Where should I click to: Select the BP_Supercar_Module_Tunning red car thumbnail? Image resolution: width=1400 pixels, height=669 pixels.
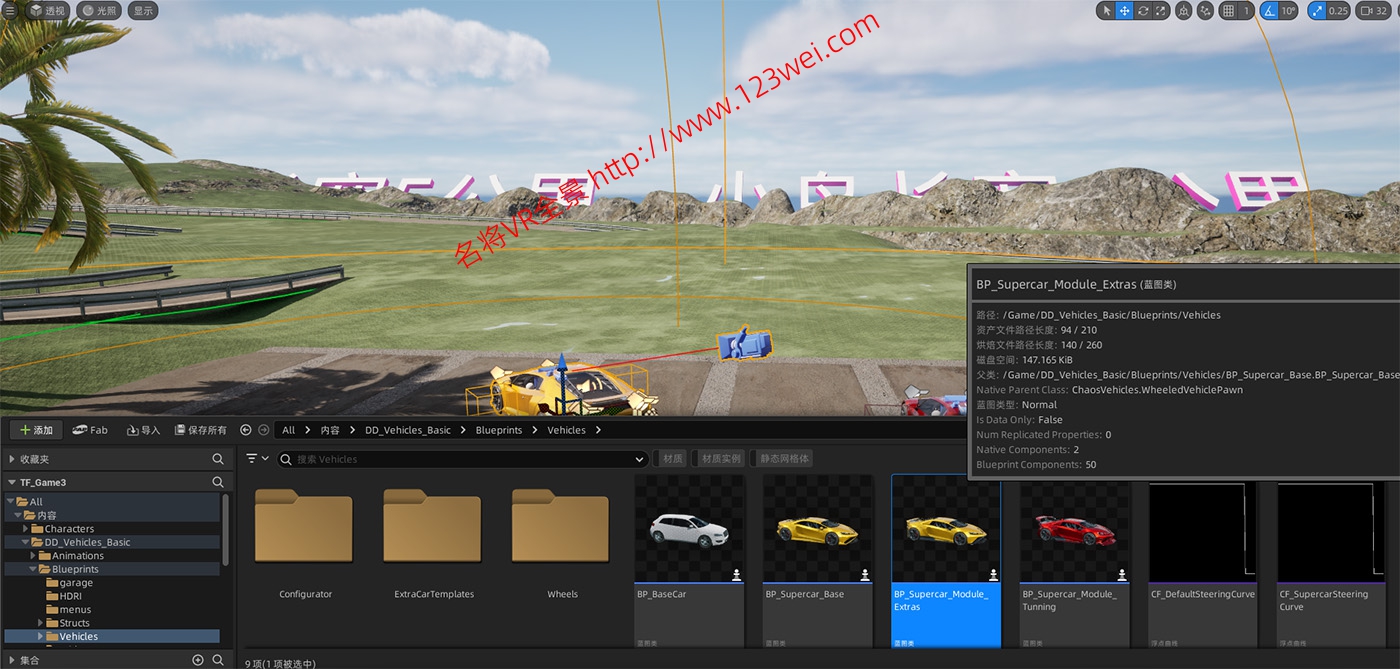[1074, 529]
